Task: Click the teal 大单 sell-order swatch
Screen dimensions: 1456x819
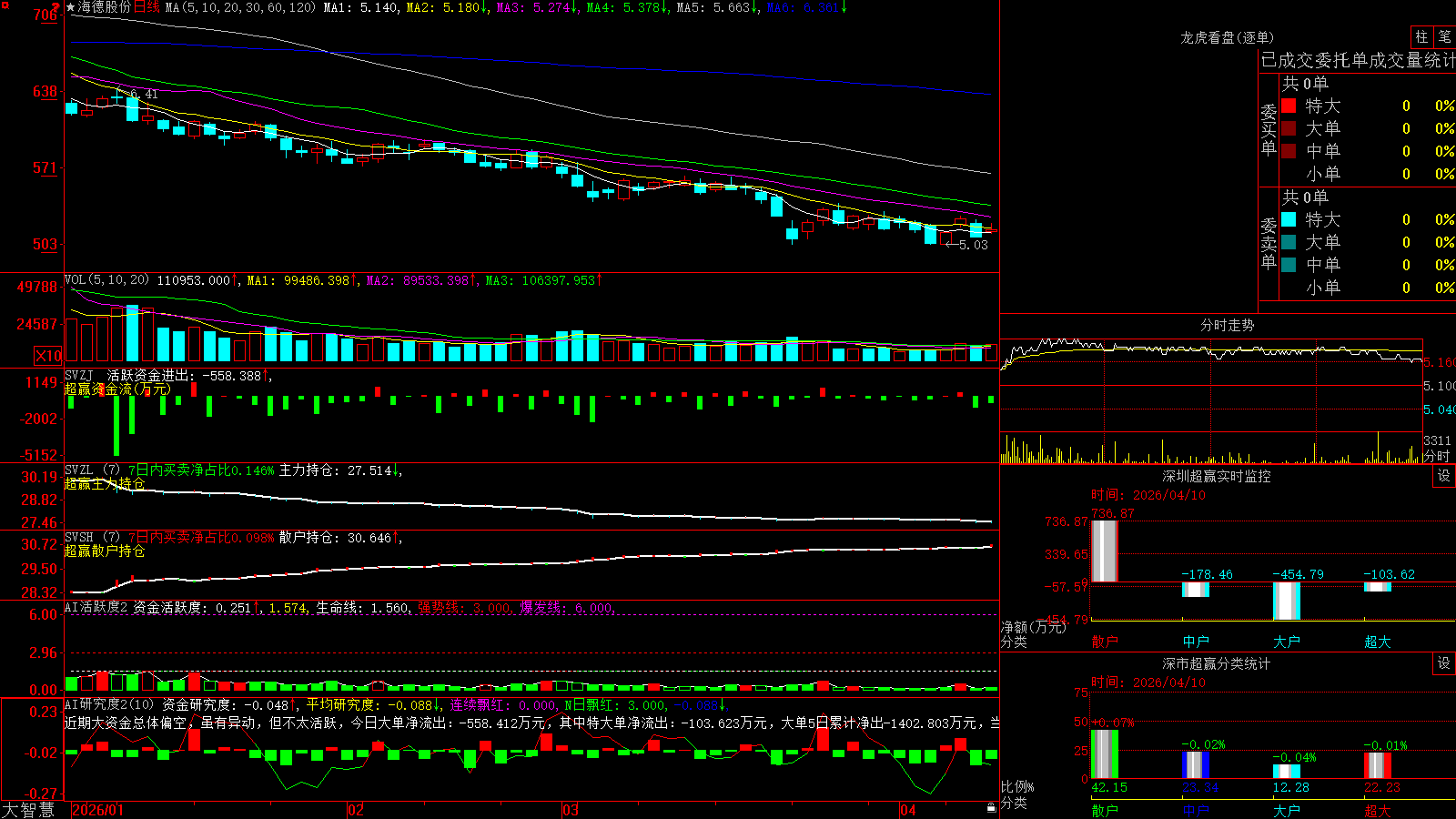Action: pyautogui.click(x=1289, y=242)
